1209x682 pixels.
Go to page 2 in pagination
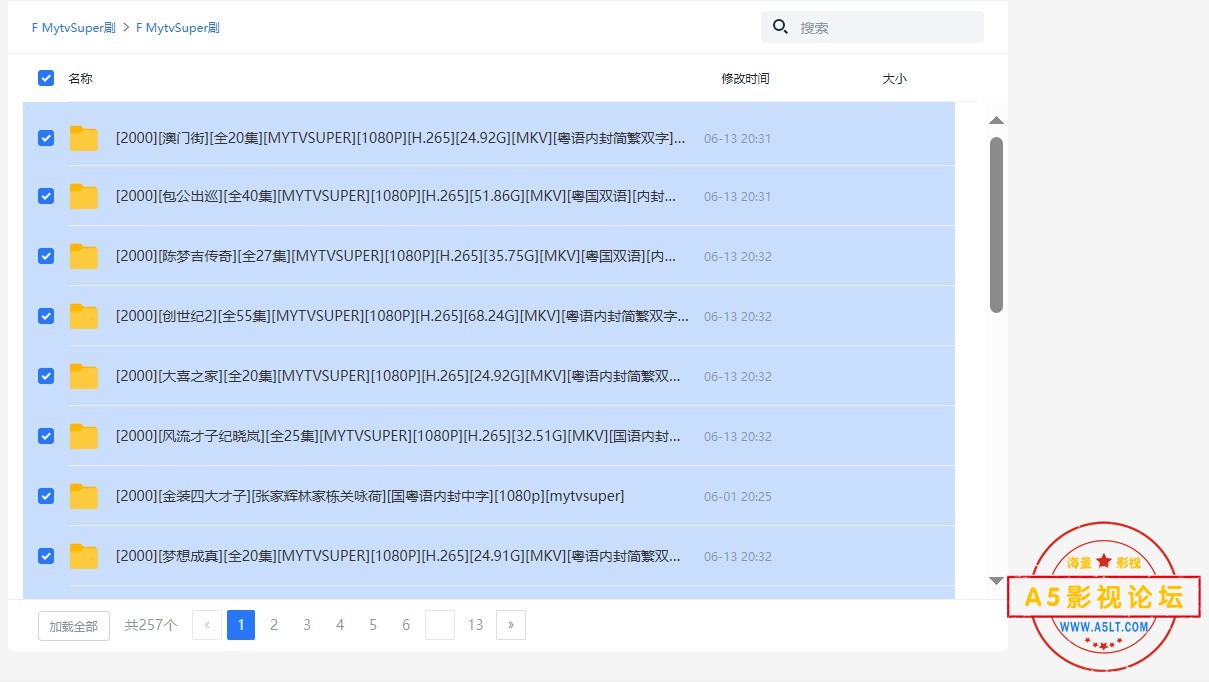(274, 625)
